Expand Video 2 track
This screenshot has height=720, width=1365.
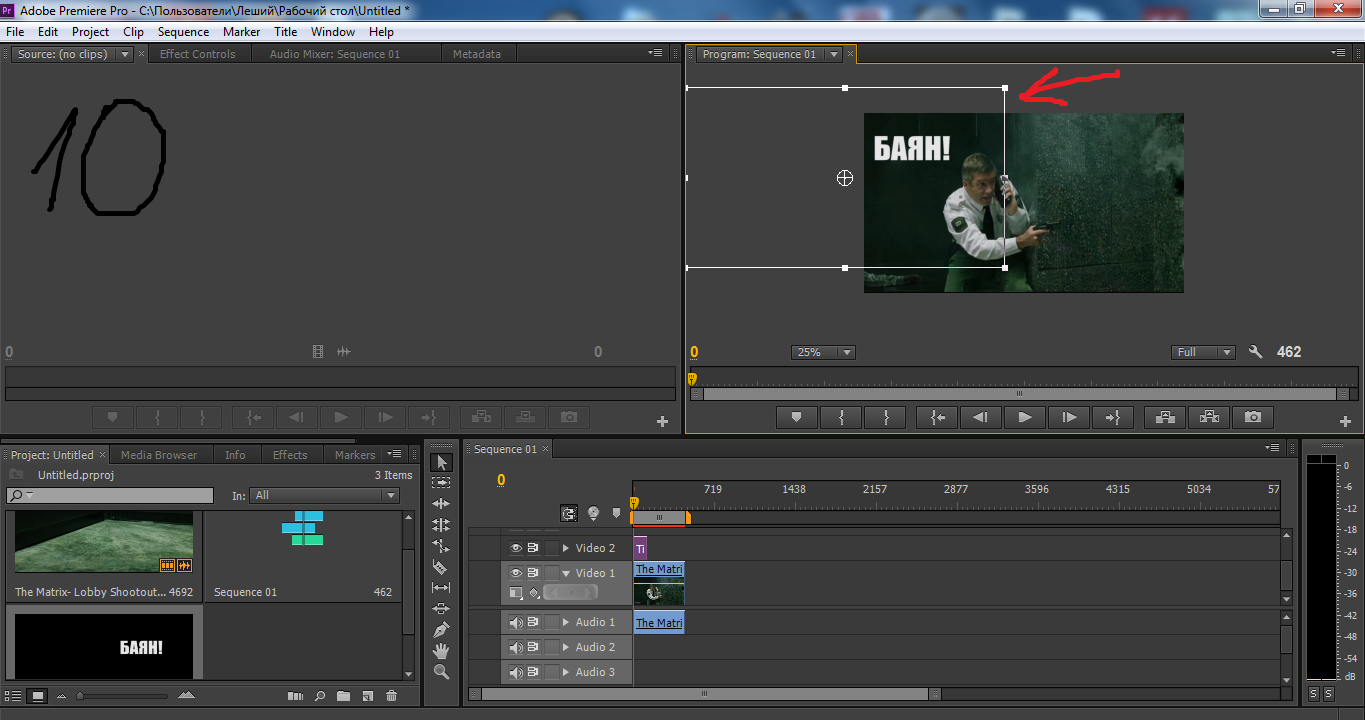[566, 548]
